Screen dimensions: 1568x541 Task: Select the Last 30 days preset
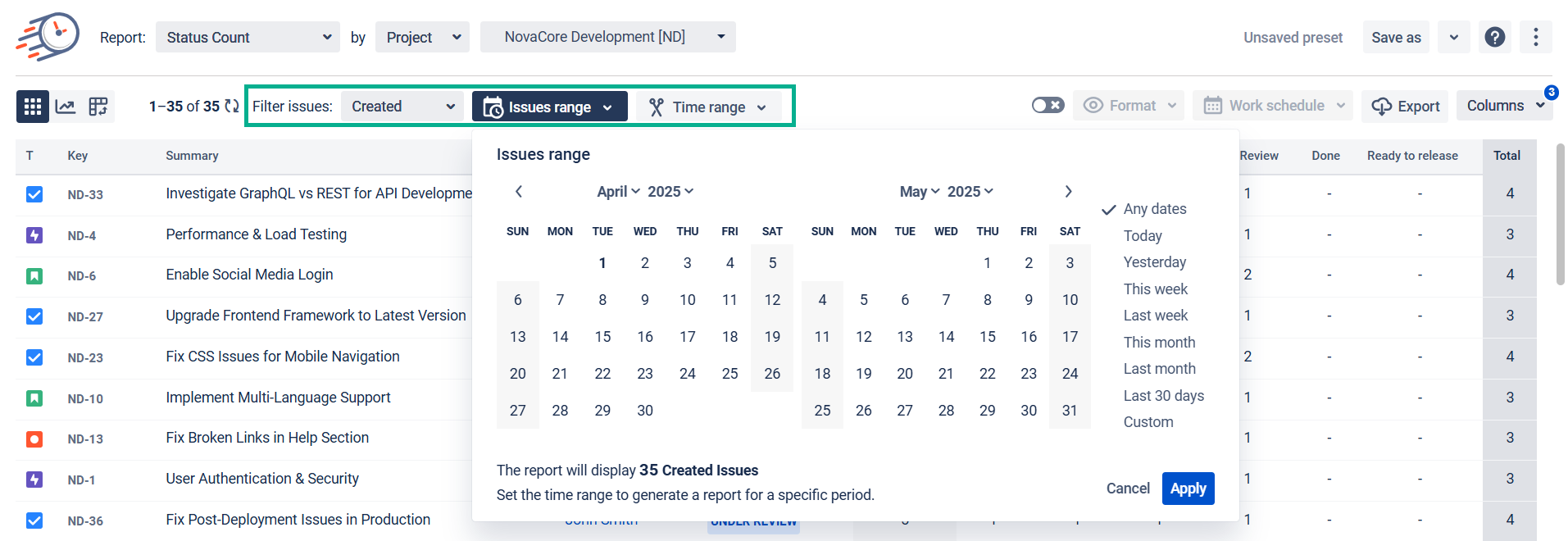pyautogui.click(x=1163, y=396)
